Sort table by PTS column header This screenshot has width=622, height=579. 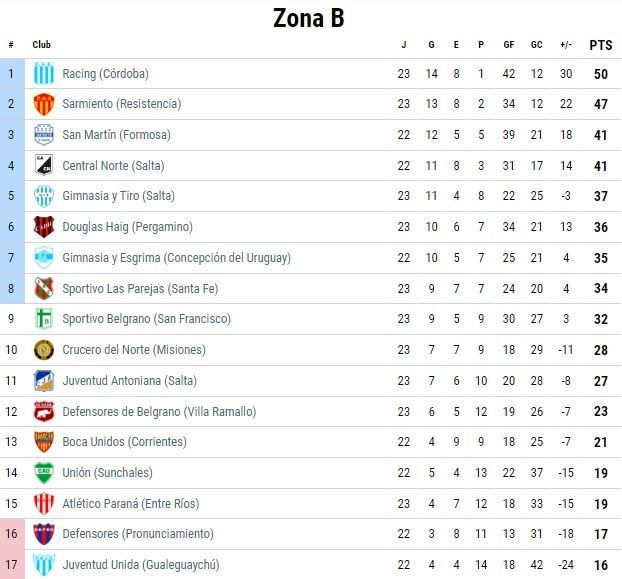point(600,45)
